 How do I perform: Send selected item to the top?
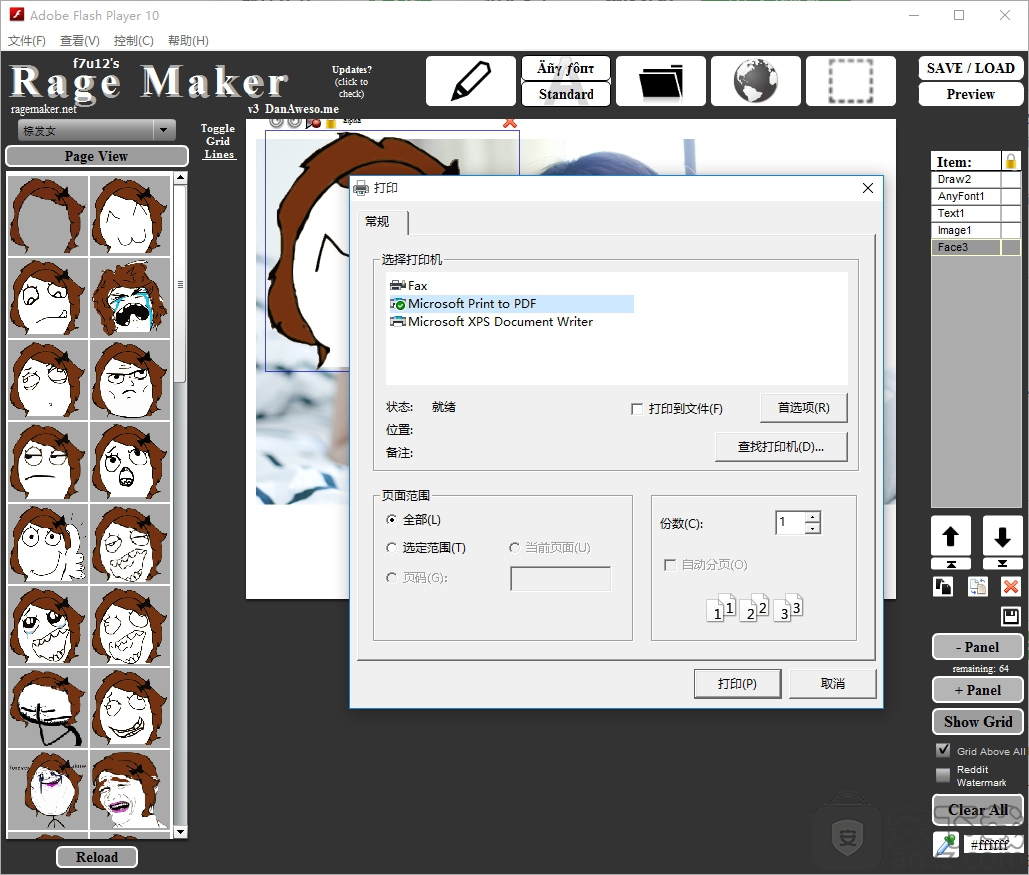pyautogui.click(x=950, y=564)
